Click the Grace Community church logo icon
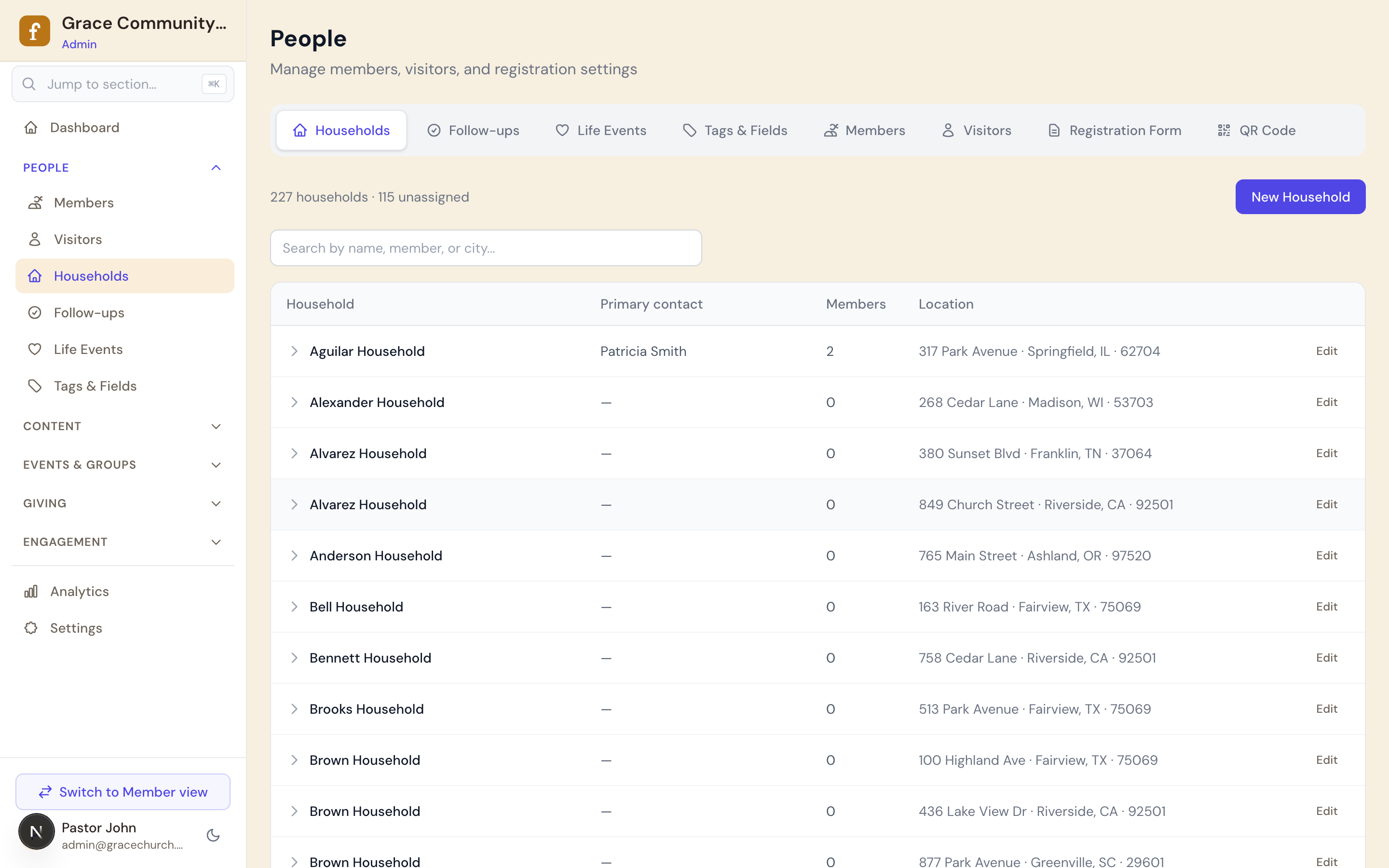 pyautogui.click(x=34, y=31)
